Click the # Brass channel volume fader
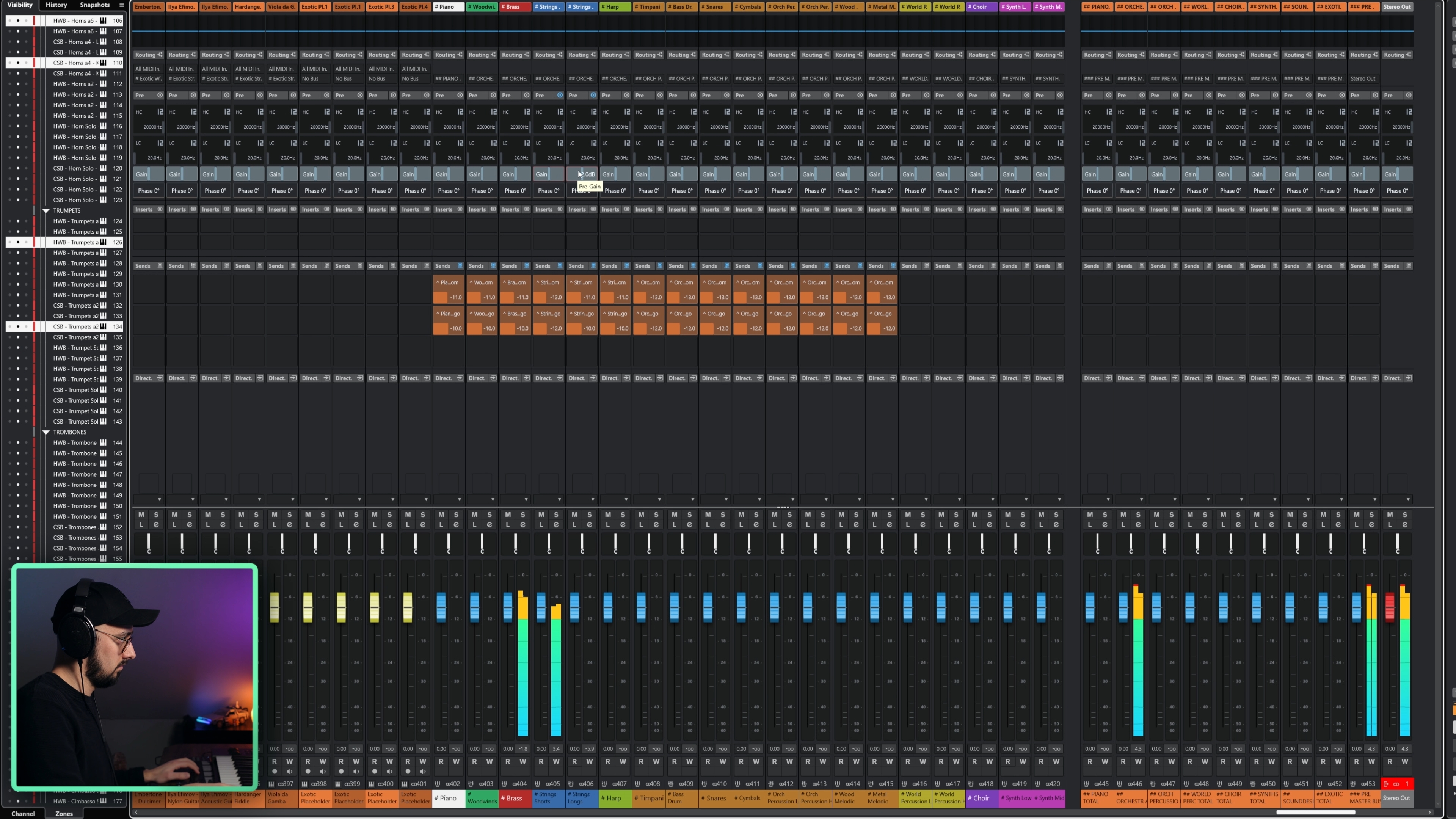 (x=508, y=607)
